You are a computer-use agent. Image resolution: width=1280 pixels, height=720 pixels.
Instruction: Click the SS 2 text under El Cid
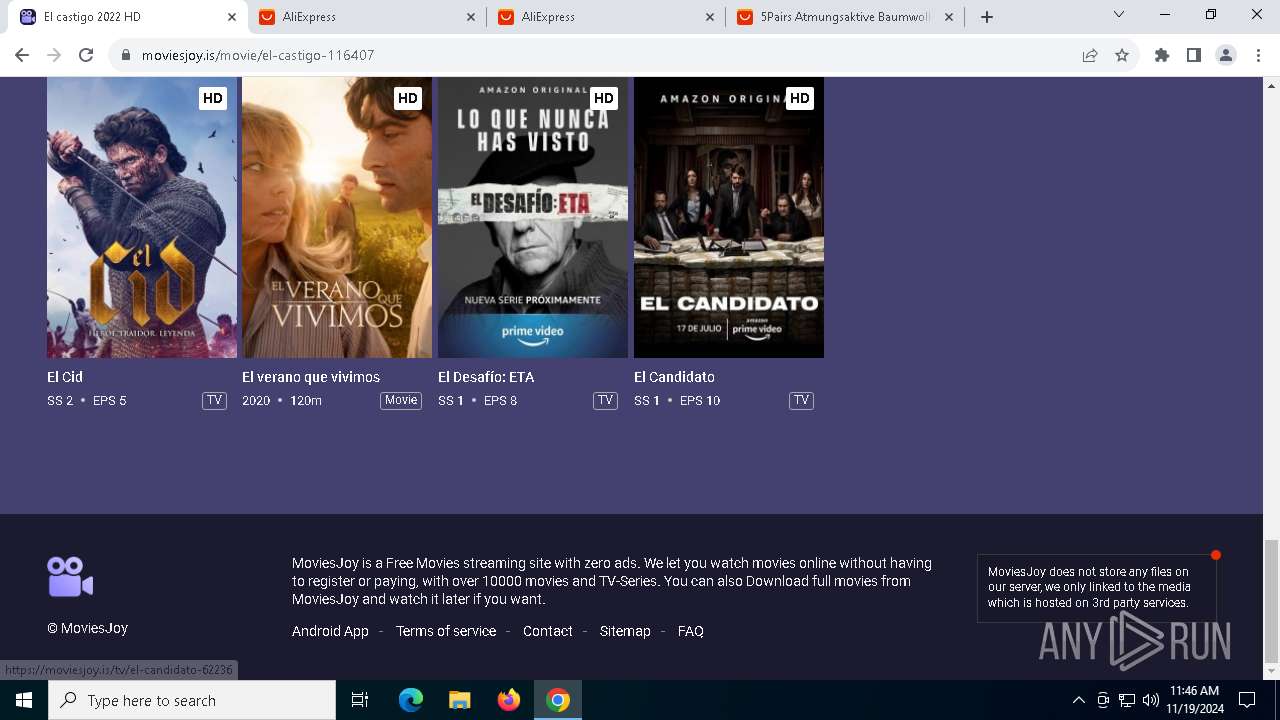click(60, 400)
